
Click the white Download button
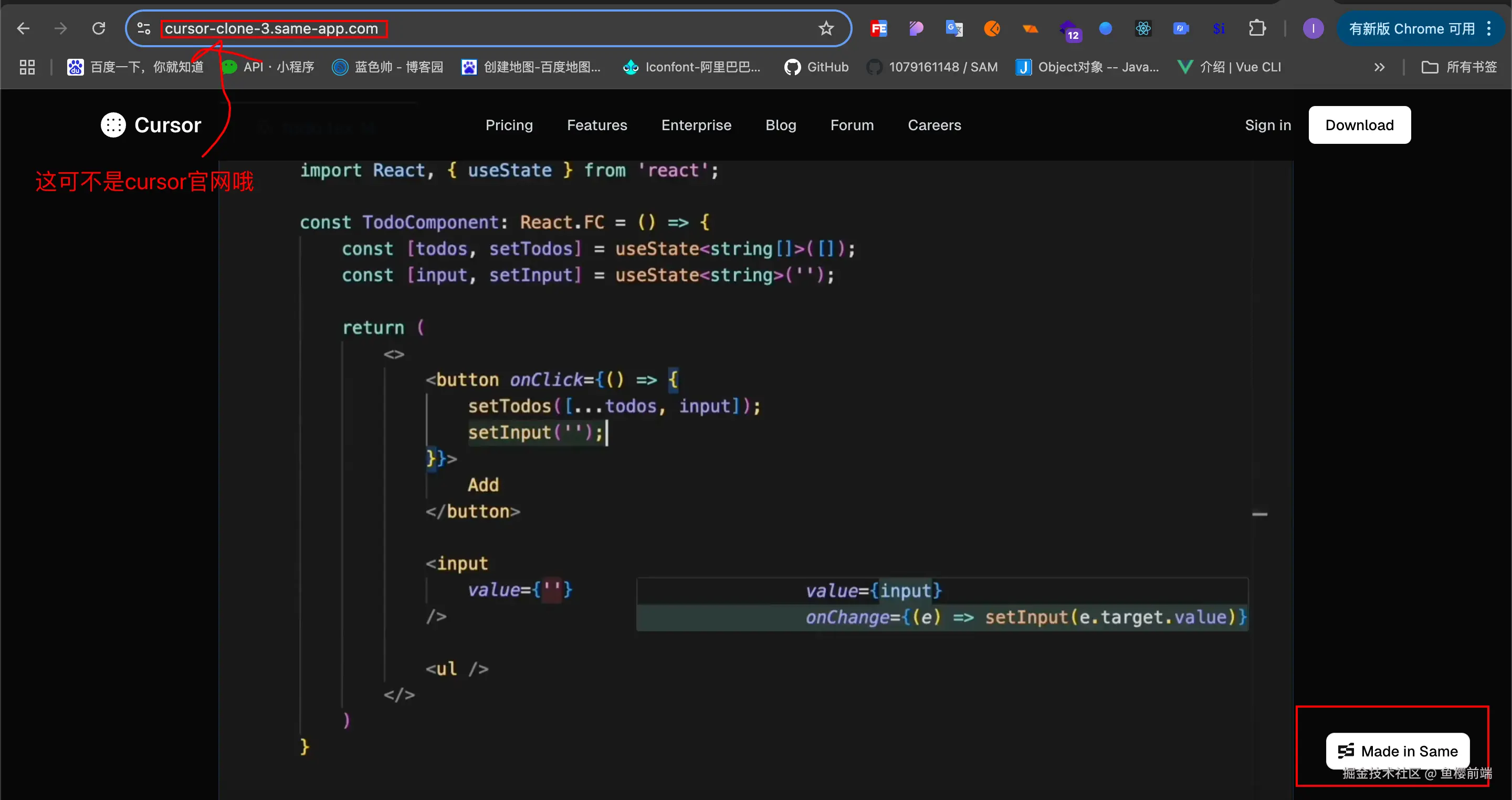[1359, 125]
